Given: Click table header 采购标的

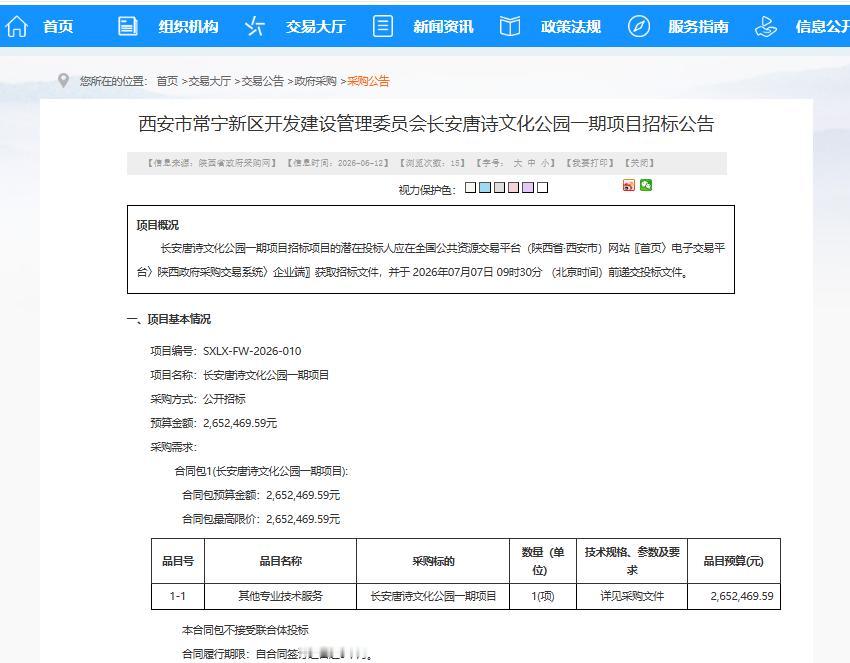Looking at the screenshot, I should coord(433,561).
